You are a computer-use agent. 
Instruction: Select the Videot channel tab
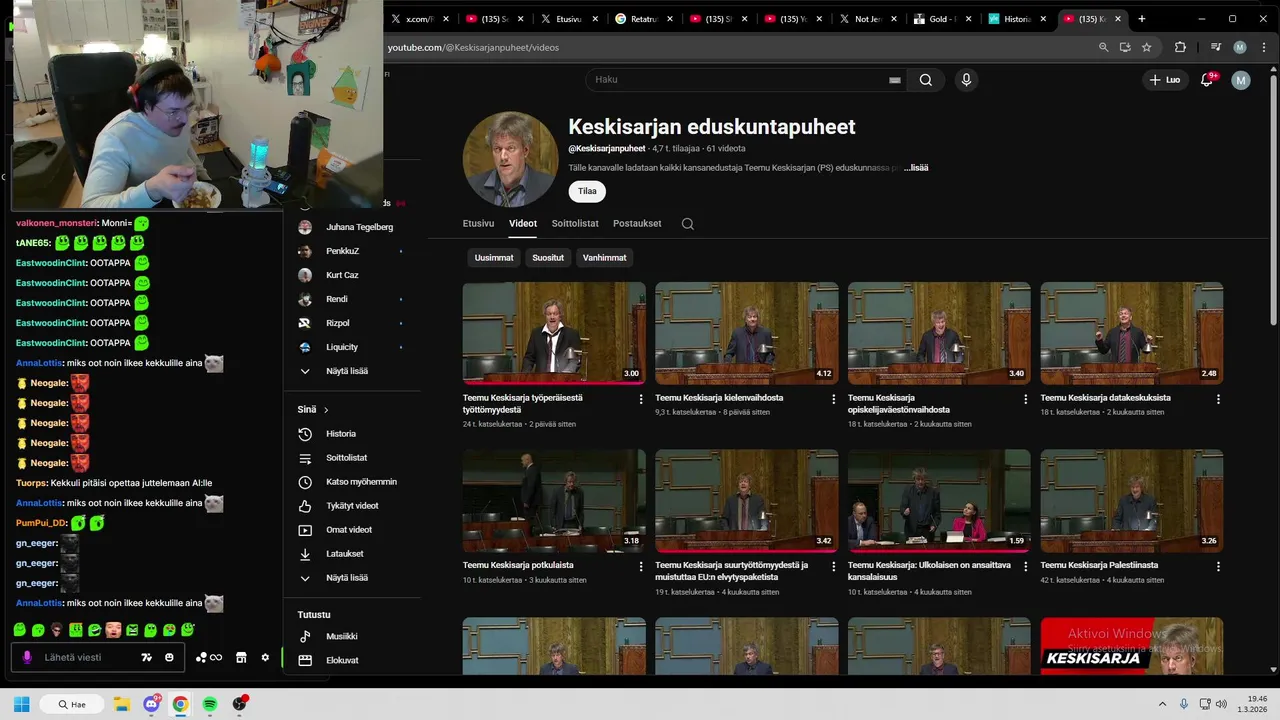pos(523,224)
